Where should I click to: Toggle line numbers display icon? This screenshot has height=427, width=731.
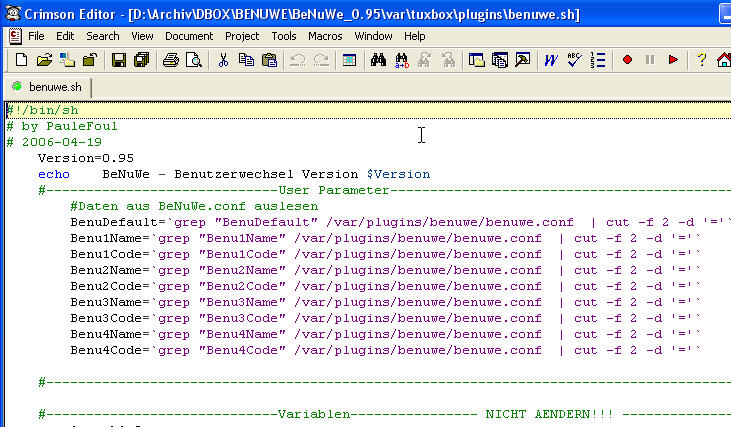pyautogui.click(x=598, y=61)
